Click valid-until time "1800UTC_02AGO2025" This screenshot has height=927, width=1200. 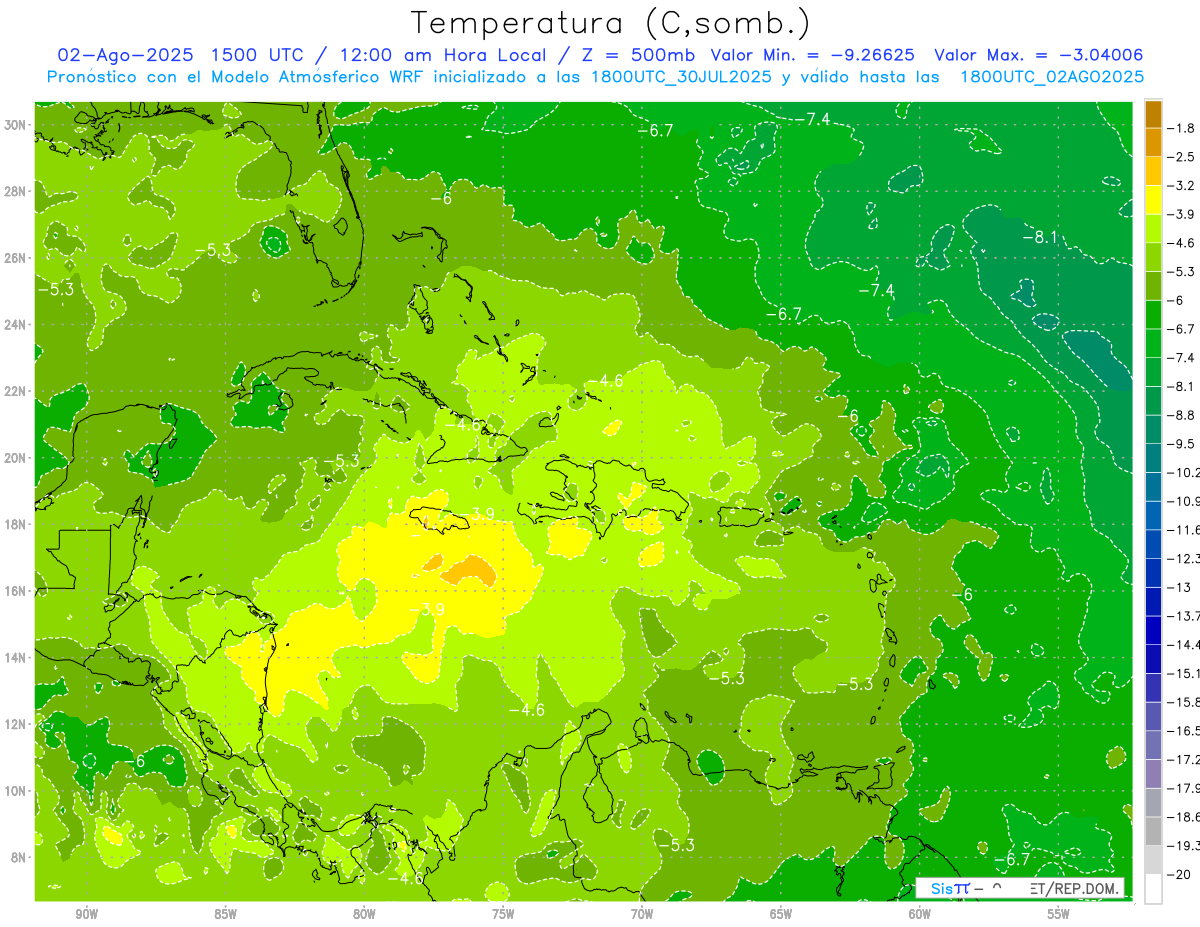tap(1052, 76)
